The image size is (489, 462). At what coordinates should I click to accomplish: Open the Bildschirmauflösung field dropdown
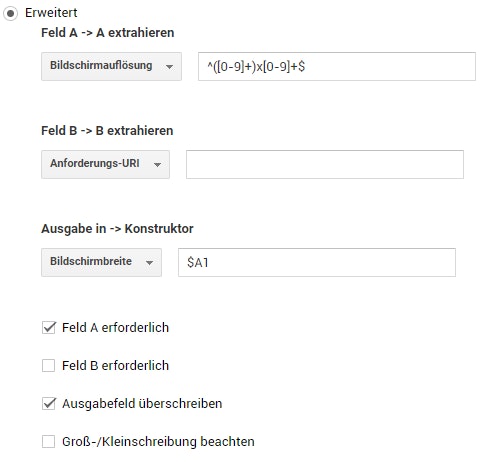111,66
